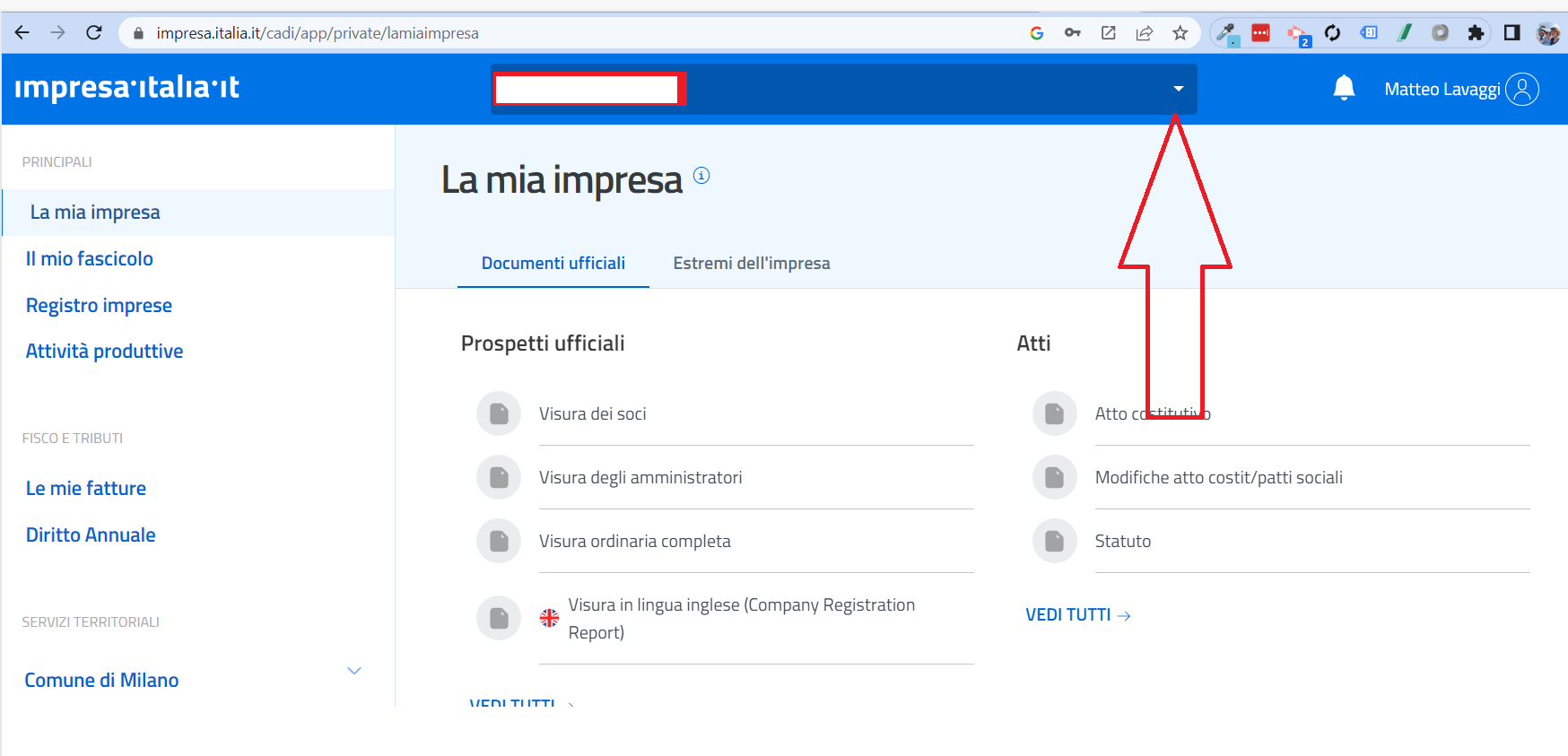Click the browser extensions puzzle icon
The width and height of the screenshot is (1568, 756).
point(1475,33)
